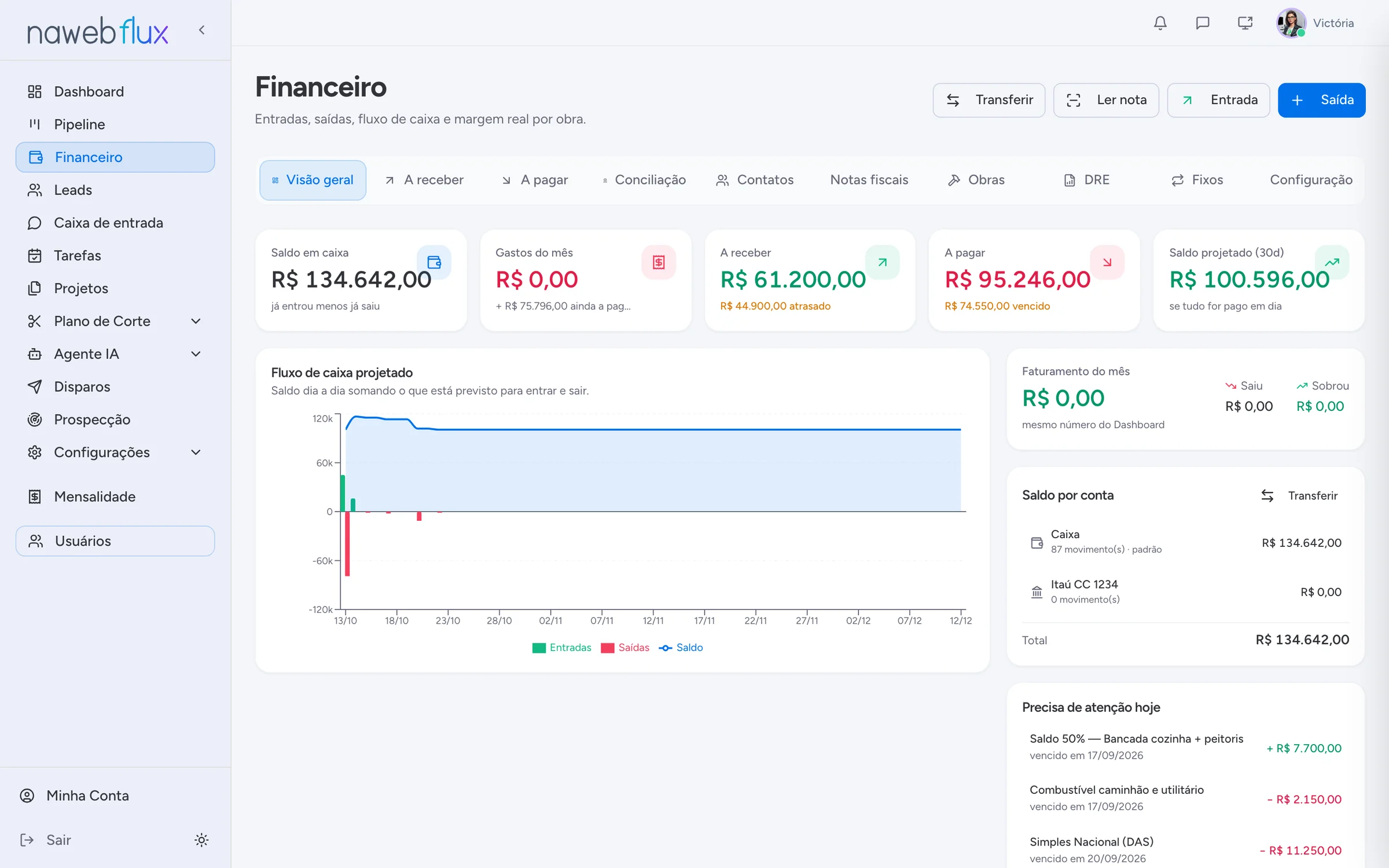1389x868 pixels.
Task: Open Victória's profile avatar
Action: (x=1291, y=23)
